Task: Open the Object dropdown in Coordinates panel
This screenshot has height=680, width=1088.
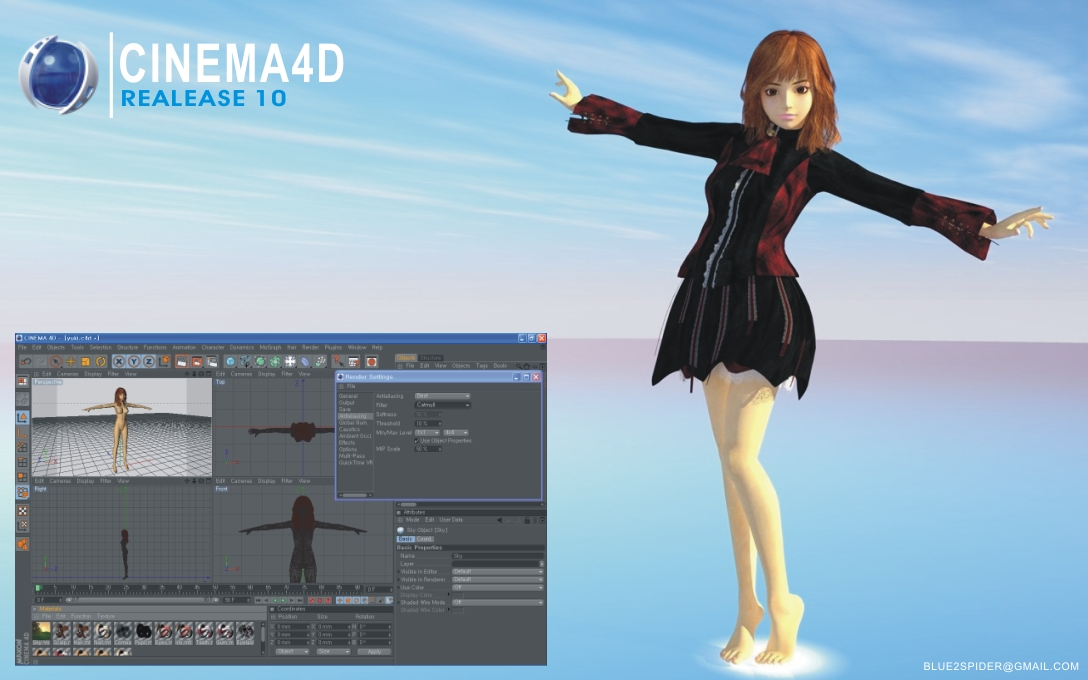Action: (x=291, y=652)
